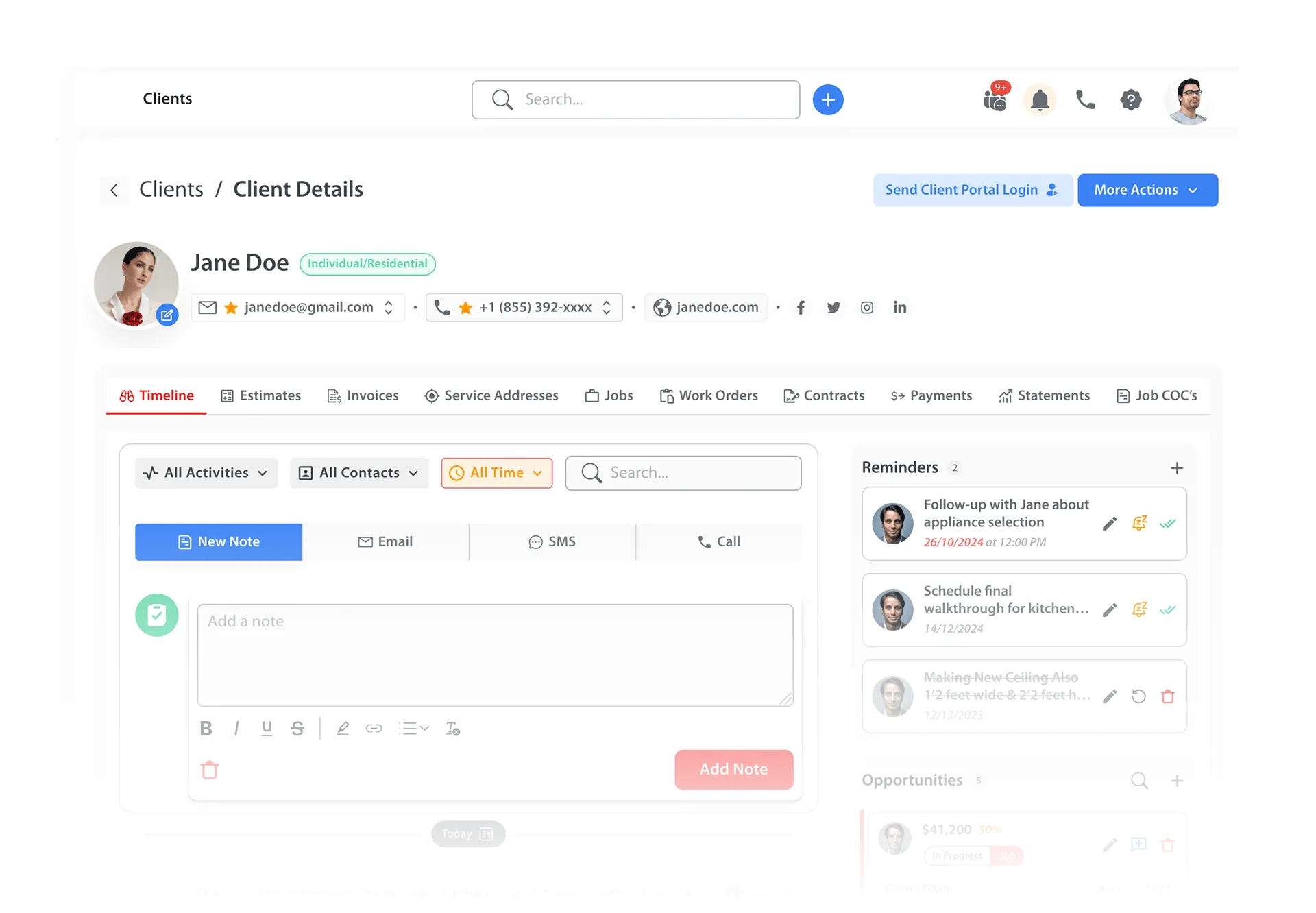
Task: Mark kitchen walkthrough reminder as complete
Action: coord(1167,610)
